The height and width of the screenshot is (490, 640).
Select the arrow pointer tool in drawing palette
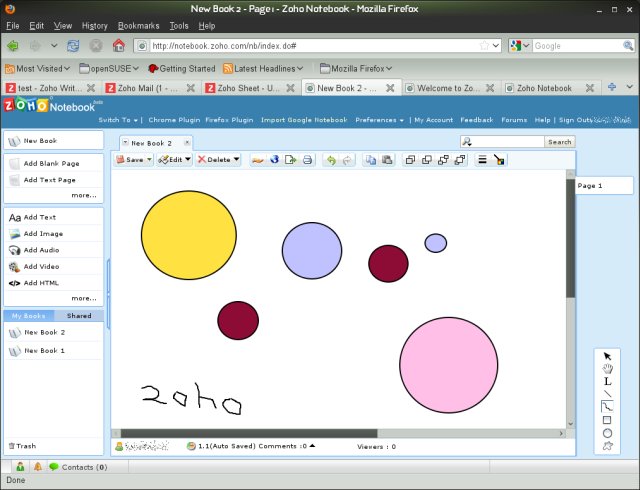point(607,356)
